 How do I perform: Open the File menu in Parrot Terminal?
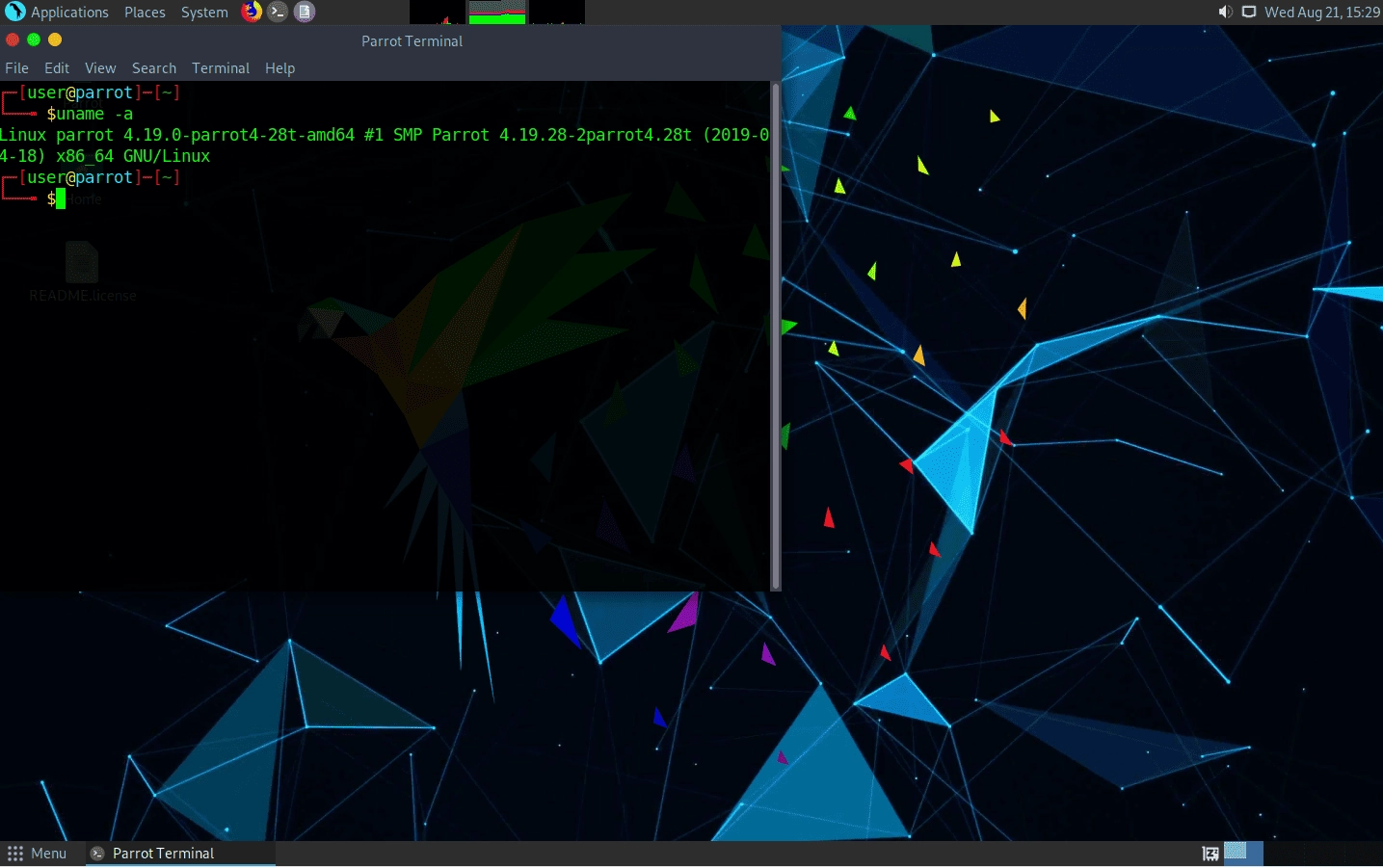[16, 68]
